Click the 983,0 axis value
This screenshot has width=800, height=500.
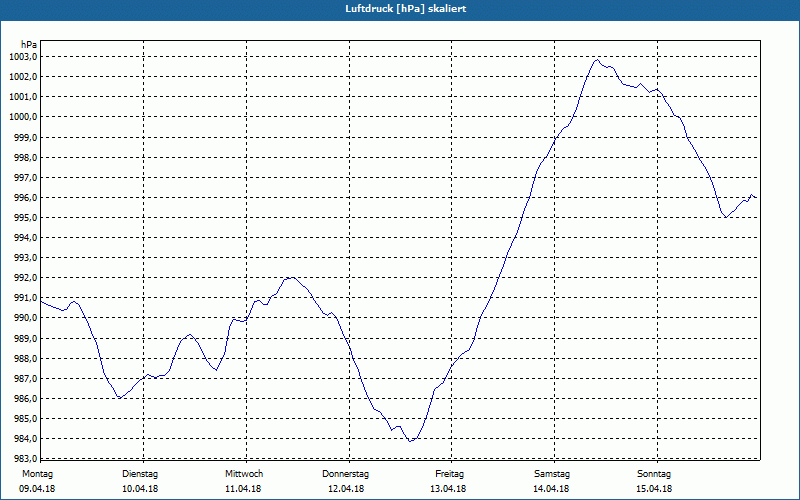25,458
